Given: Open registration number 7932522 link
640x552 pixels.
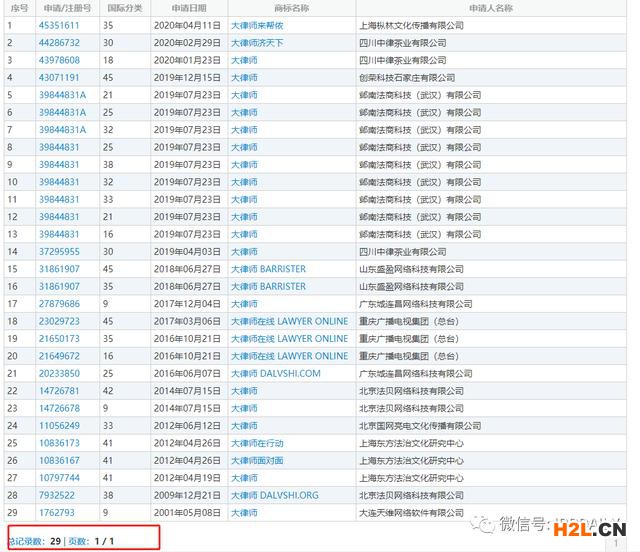Looking at the screenshot, I should pyautogui.click(x=57, y=495).
